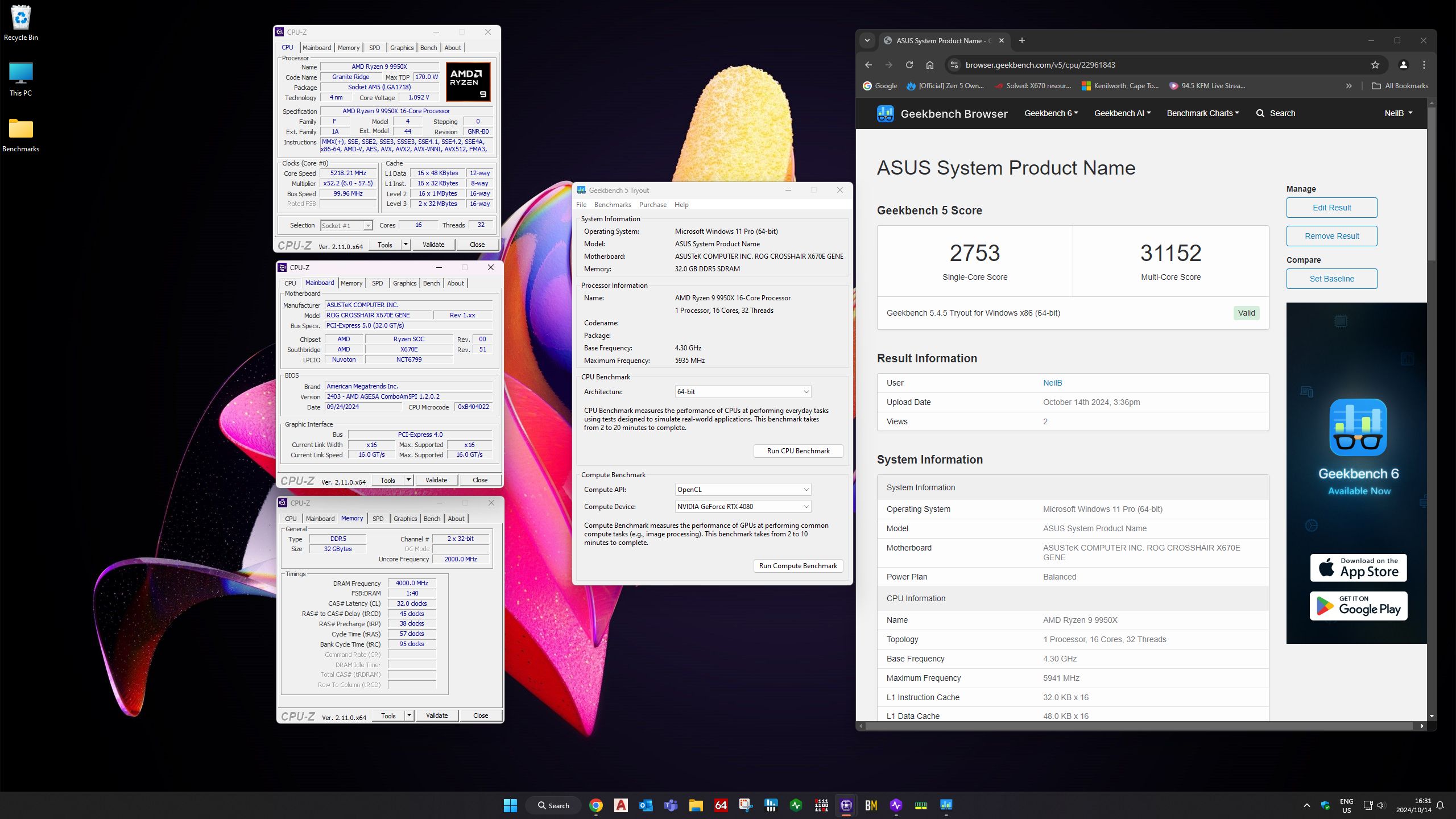Open Chrome's three-dot menu

[x=1424, y=65]
